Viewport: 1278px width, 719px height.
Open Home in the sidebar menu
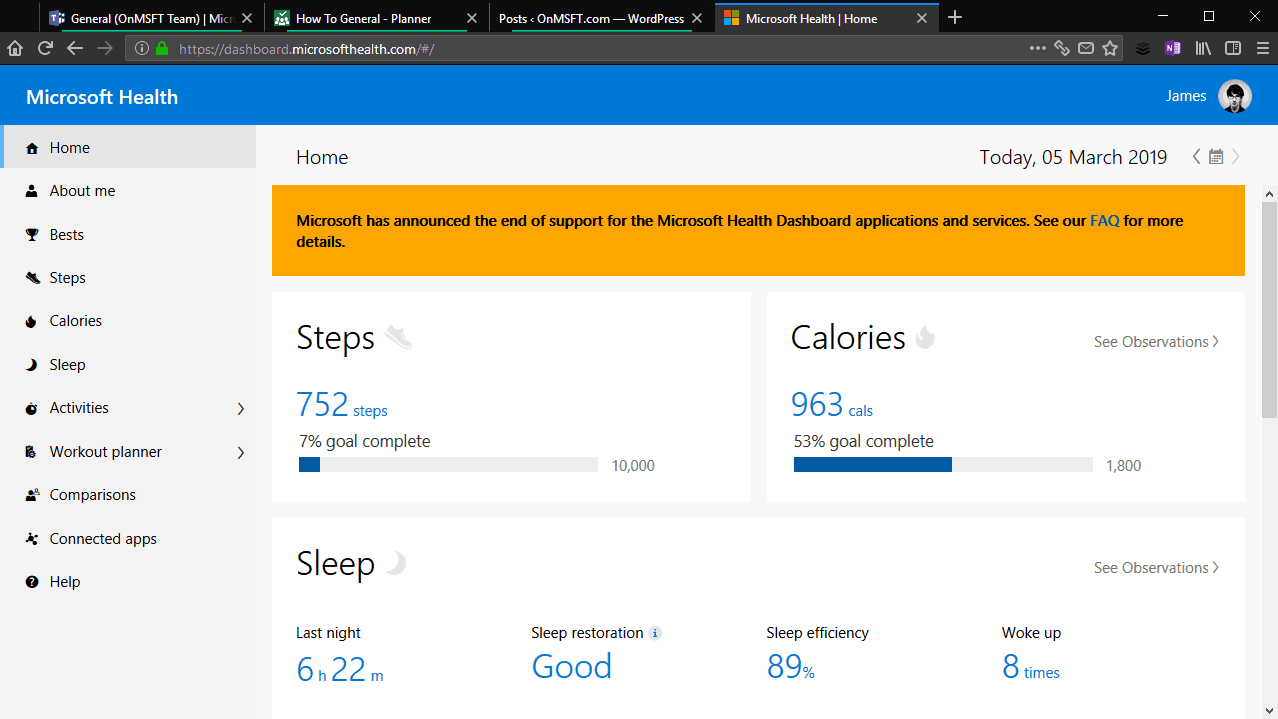tap(128, 147)
